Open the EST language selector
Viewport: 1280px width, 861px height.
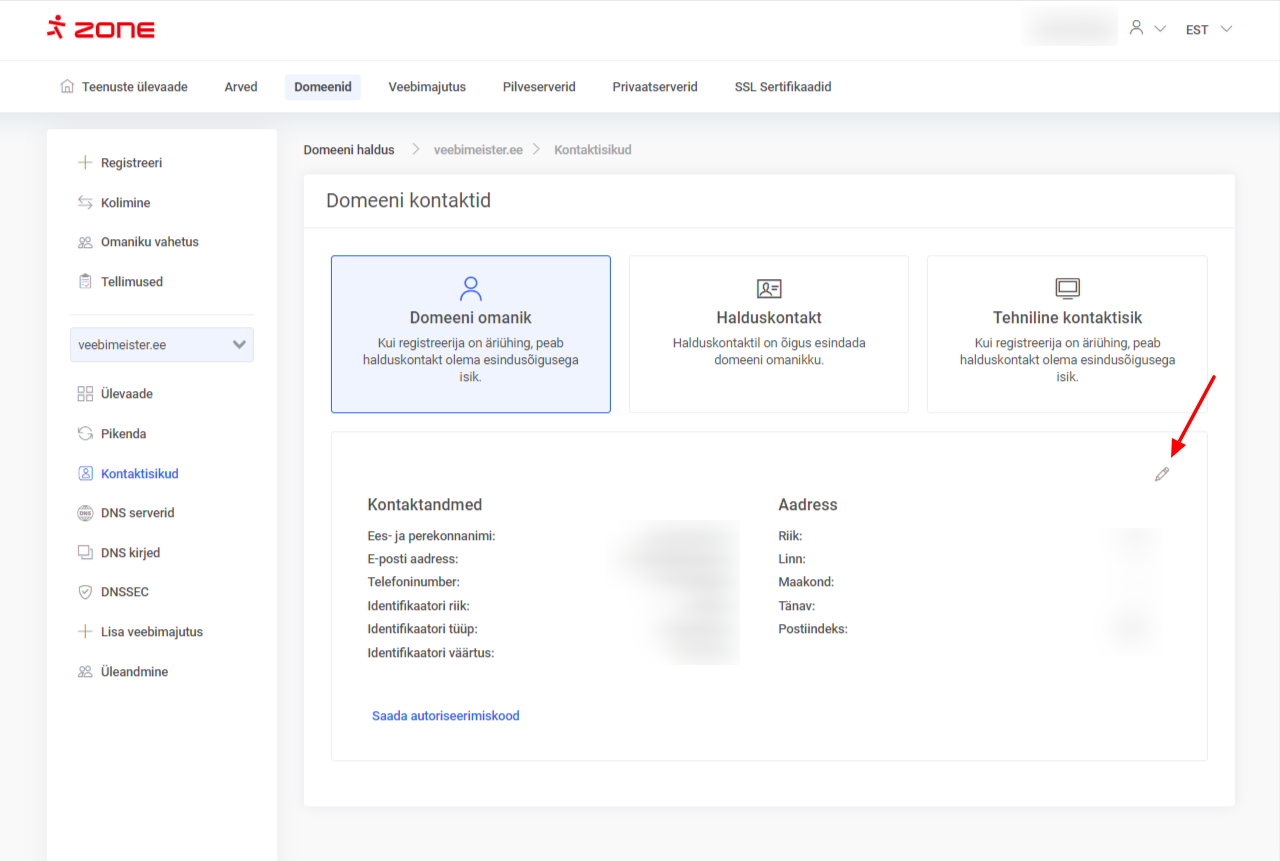tap(1208, 30)
